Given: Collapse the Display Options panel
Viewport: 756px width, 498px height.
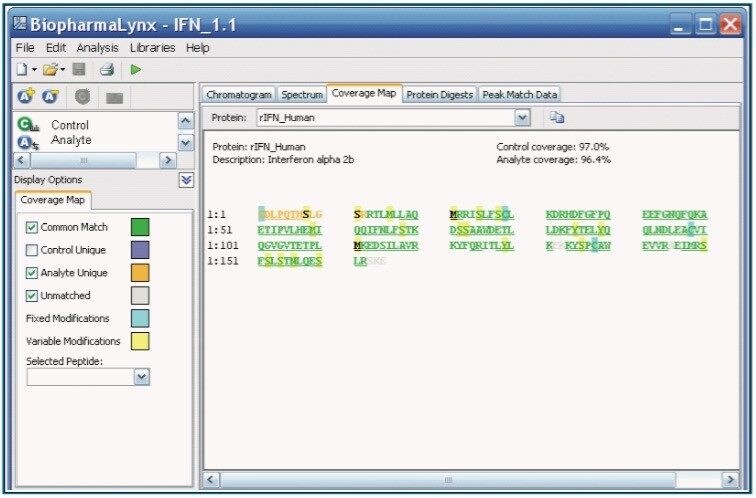Looking at the screenshot, I should [186, 180].
